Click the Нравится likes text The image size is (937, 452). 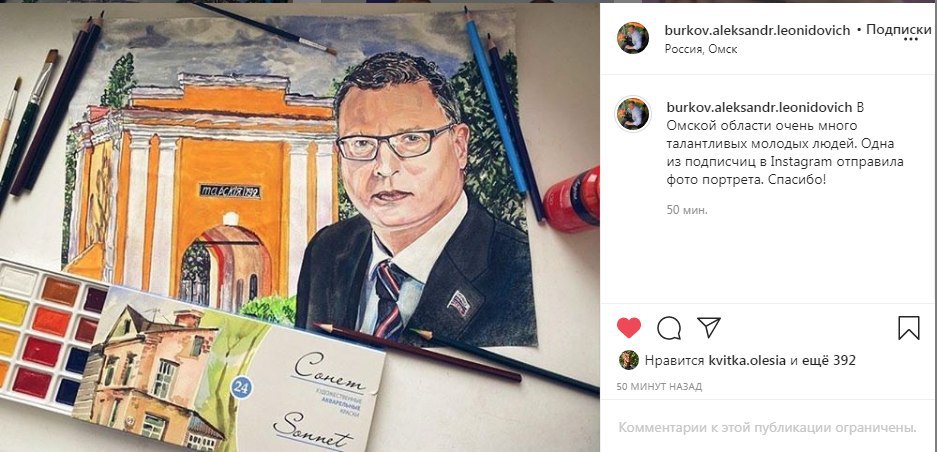click(x=675, y=360)
